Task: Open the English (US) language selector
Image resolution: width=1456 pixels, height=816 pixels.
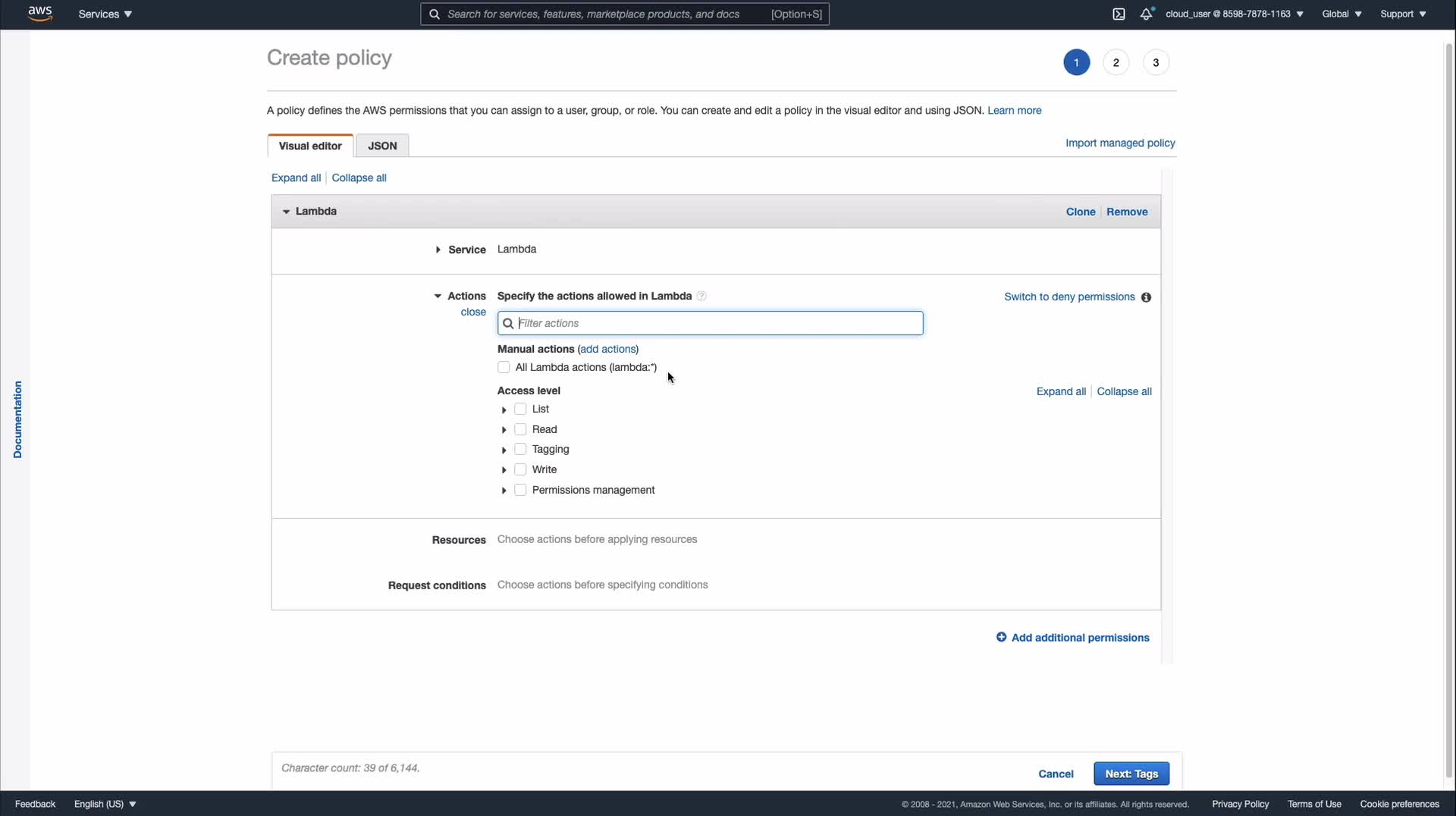Action: coord(105,804)
